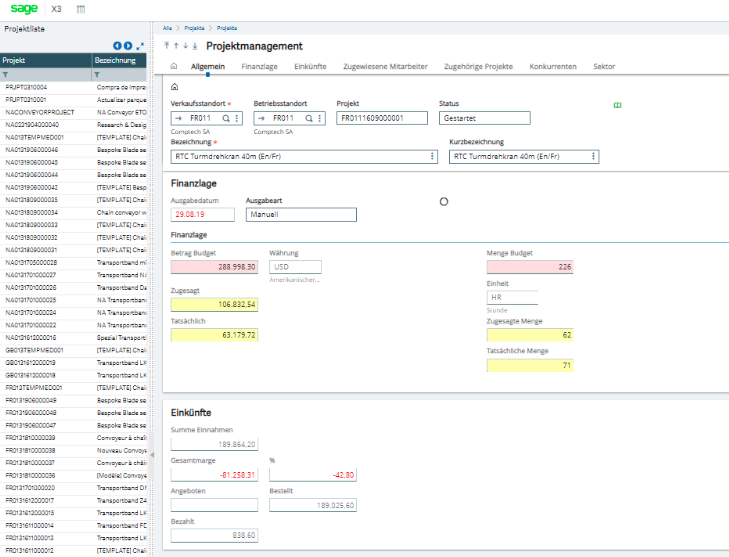
Task: Click the Projekt number field
Action: 382,118
